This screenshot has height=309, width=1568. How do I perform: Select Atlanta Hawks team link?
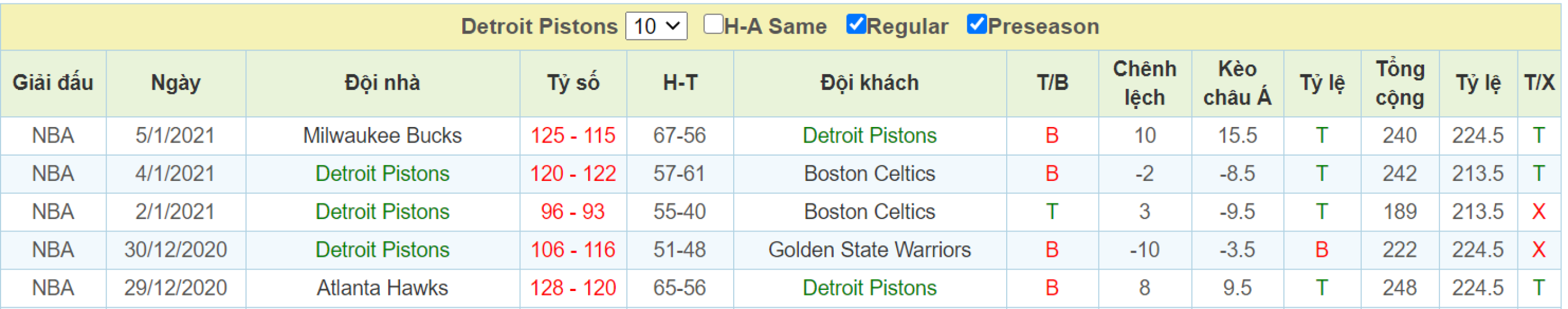click(382, 288)
